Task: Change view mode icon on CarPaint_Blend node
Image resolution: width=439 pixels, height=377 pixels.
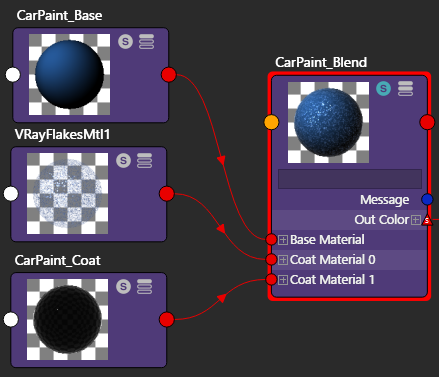Action: coord(405,89)
